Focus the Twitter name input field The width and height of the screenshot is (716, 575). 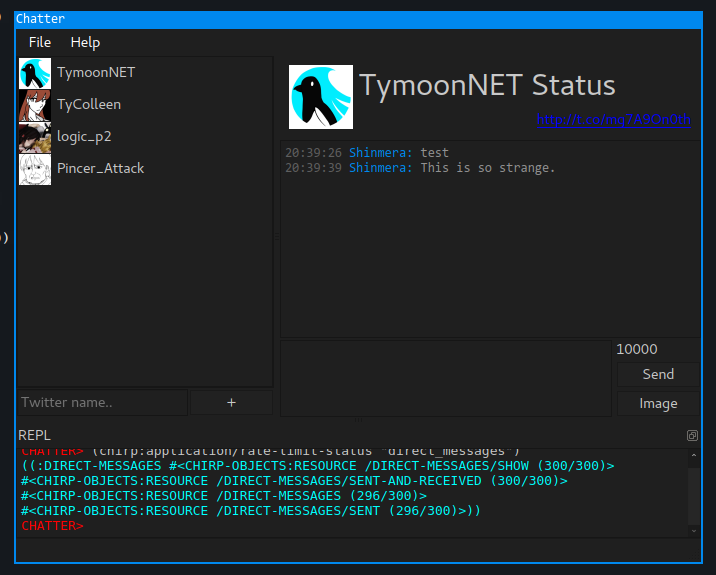click(x=101, y=402)
